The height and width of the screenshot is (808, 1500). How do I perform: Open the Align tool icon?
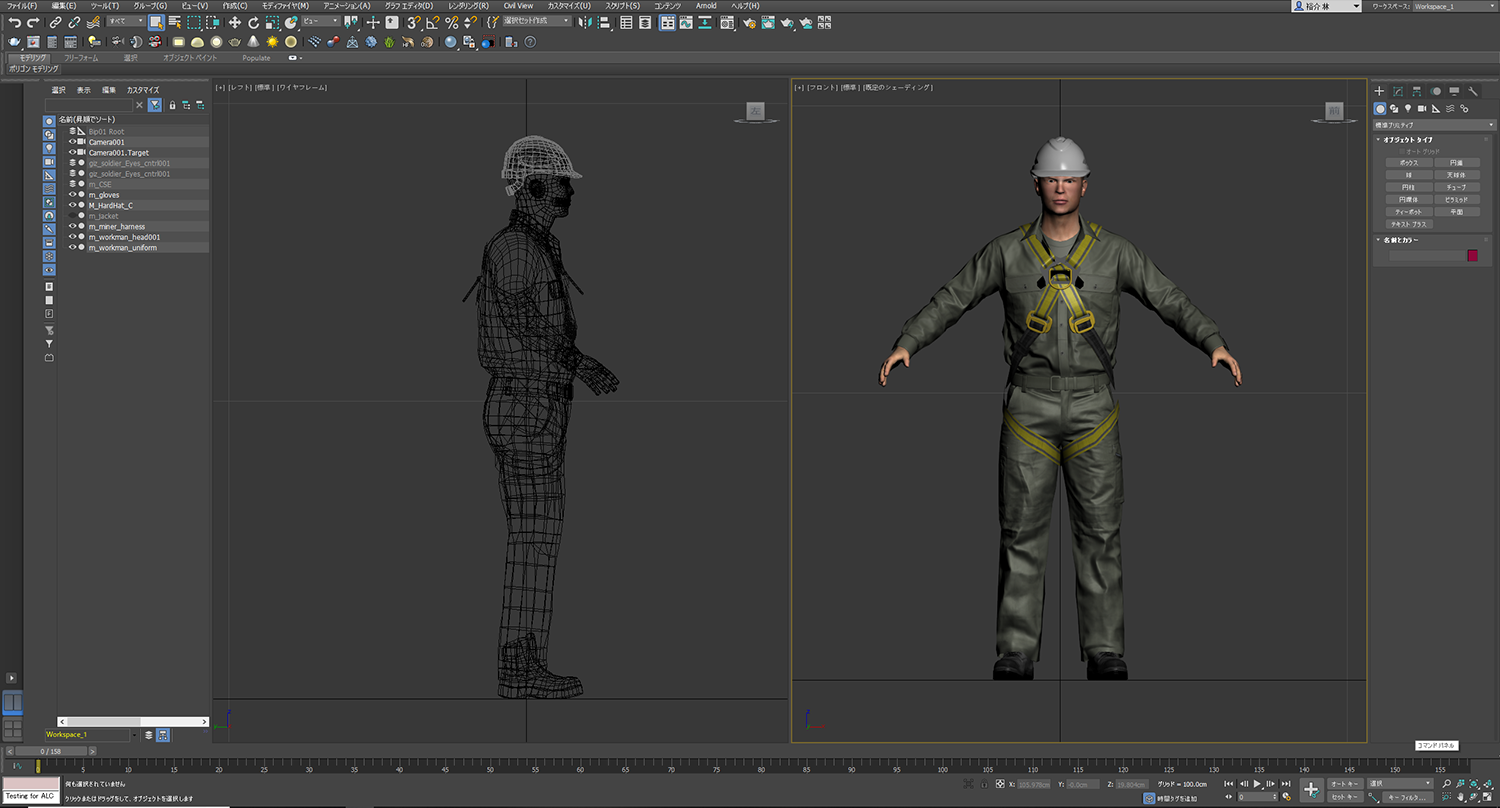[603, 22]
